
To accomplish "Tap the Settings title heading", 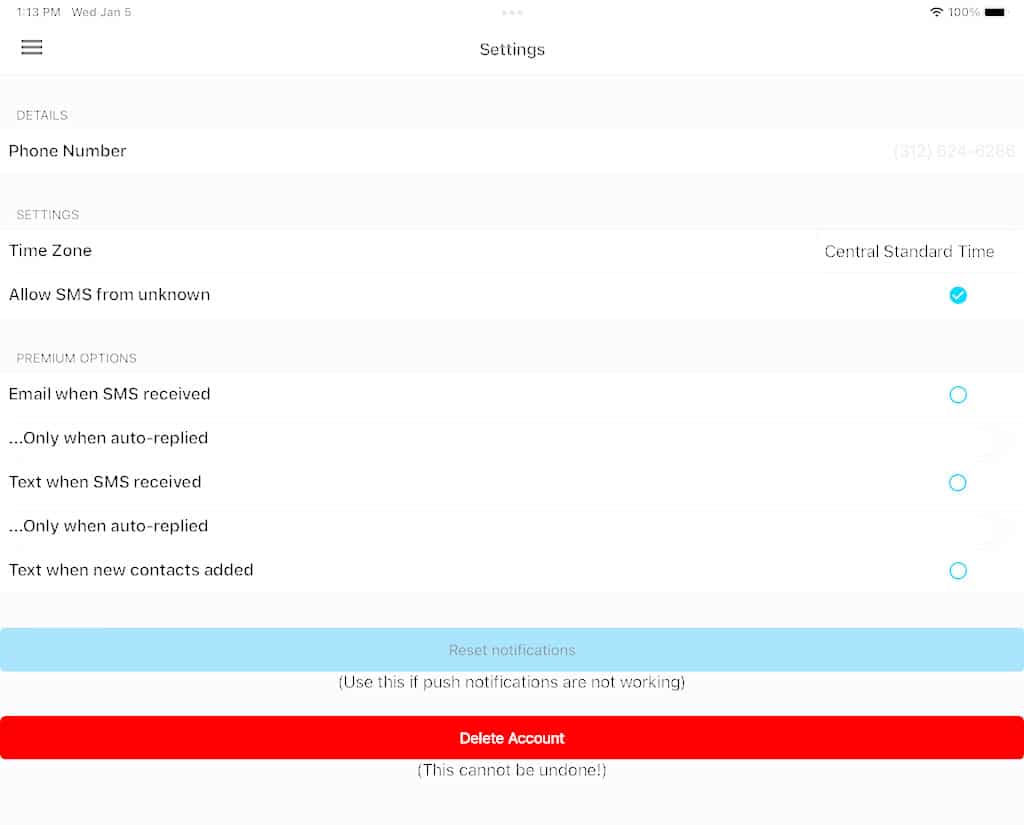I will (x=512, y=50).
